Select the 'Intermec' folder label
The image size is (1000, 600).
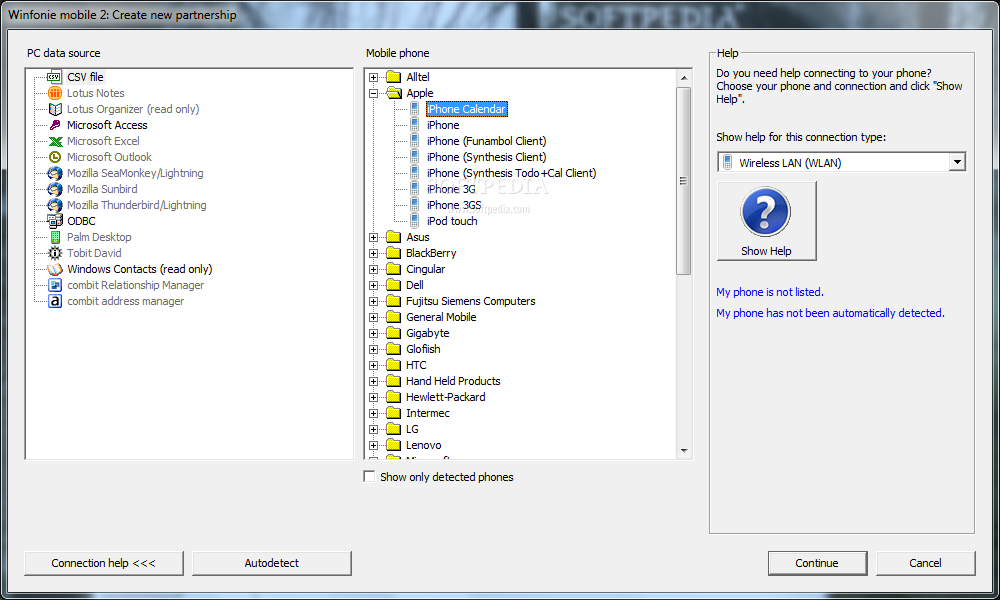tap(427, 413)
